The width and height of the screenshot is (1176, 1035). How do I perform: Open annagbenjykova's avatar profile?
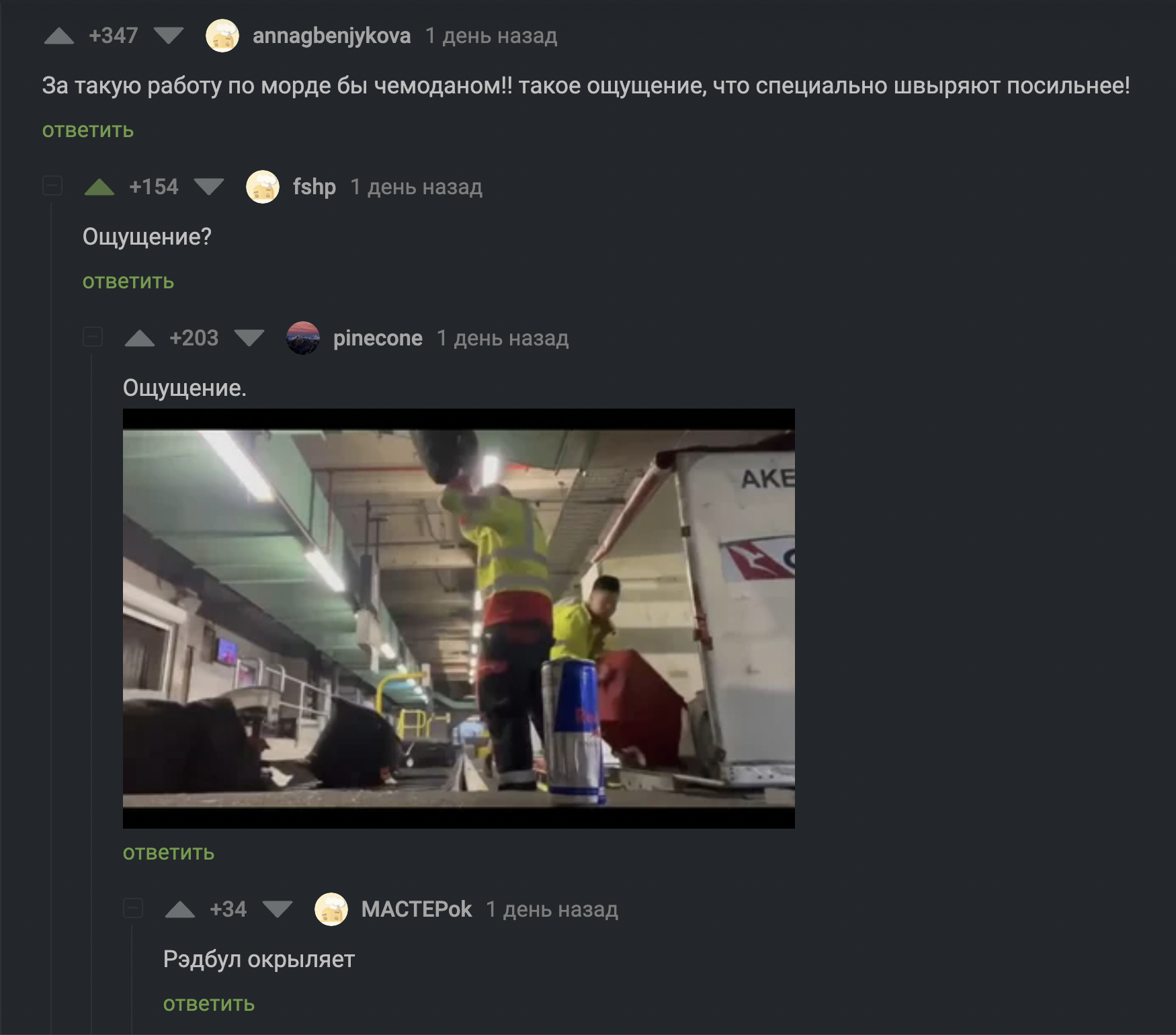point(222,36)
